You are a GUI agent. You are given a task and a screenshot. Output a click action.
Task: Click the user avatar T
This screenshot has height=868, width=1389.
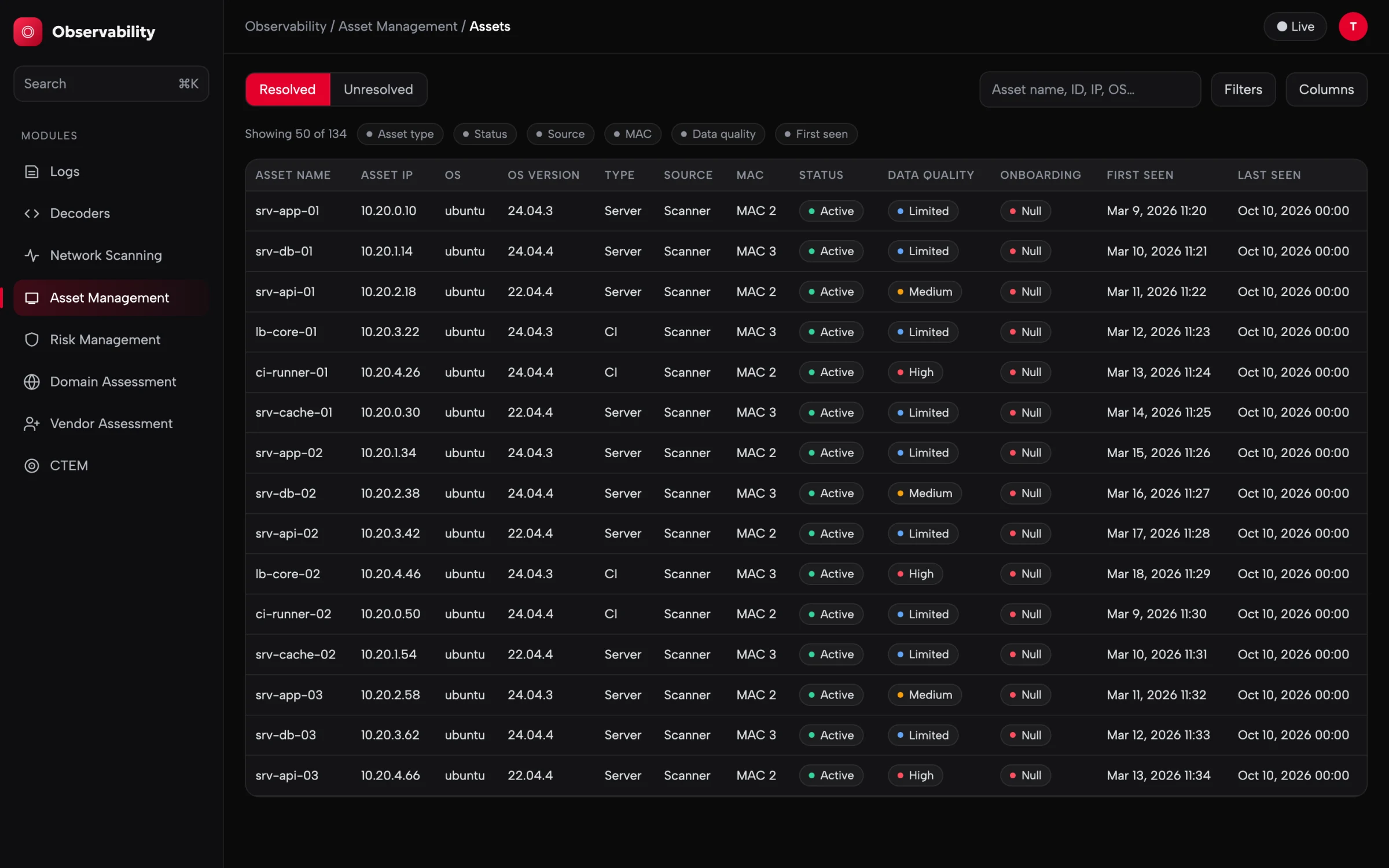(x=1353, y=27)
